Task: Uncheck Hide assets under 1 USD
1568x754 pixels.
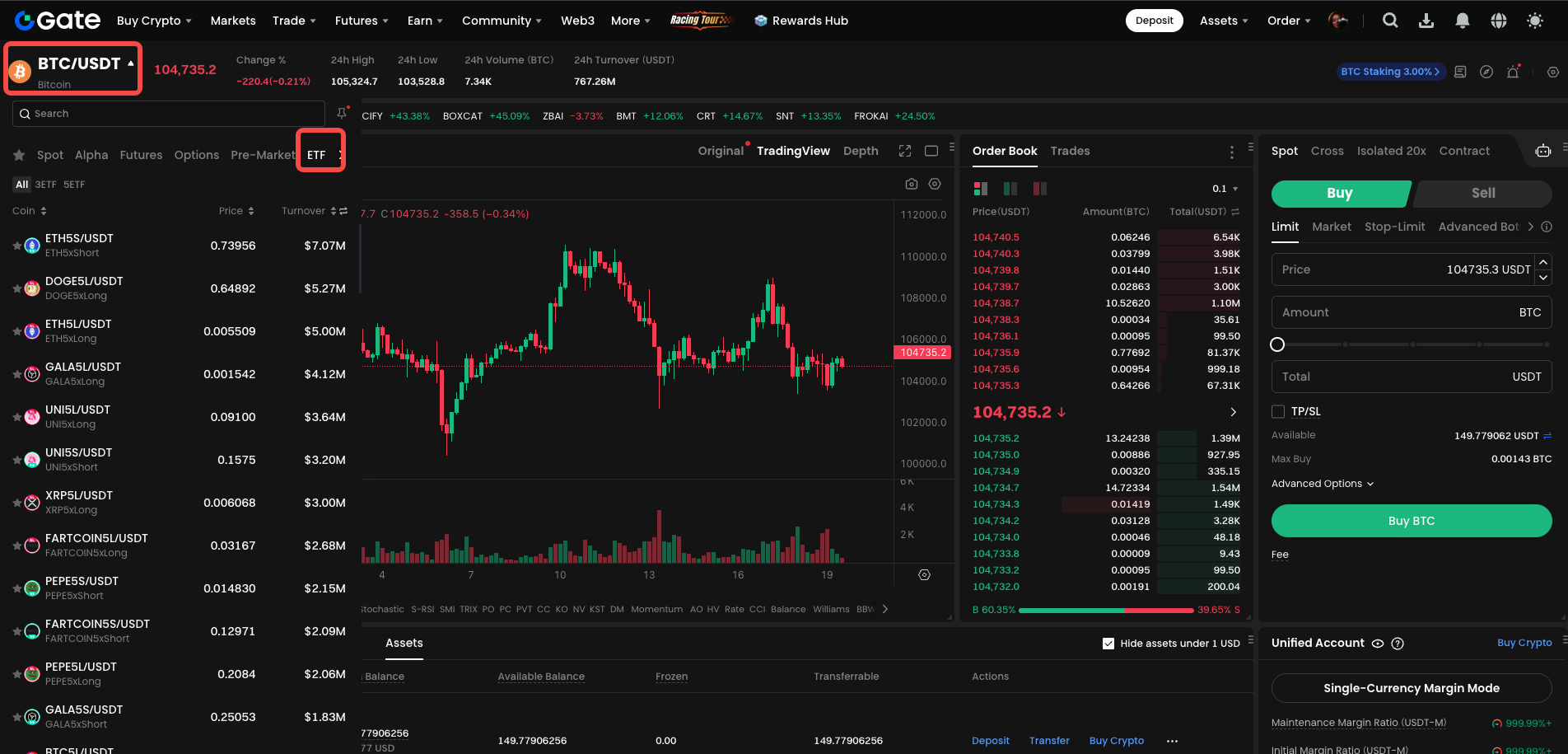Action: 1108,644
